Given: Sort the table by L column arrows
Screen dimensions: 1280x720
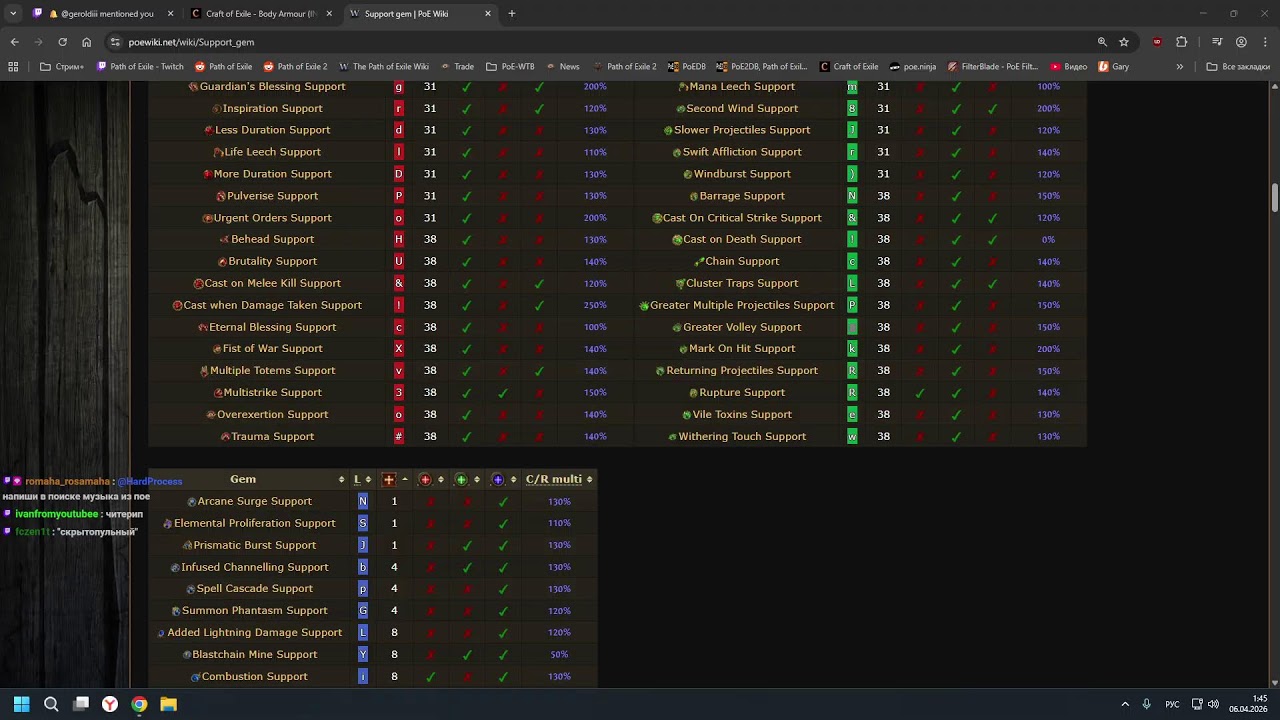Looking at the screenshot, I should point(369,480).
